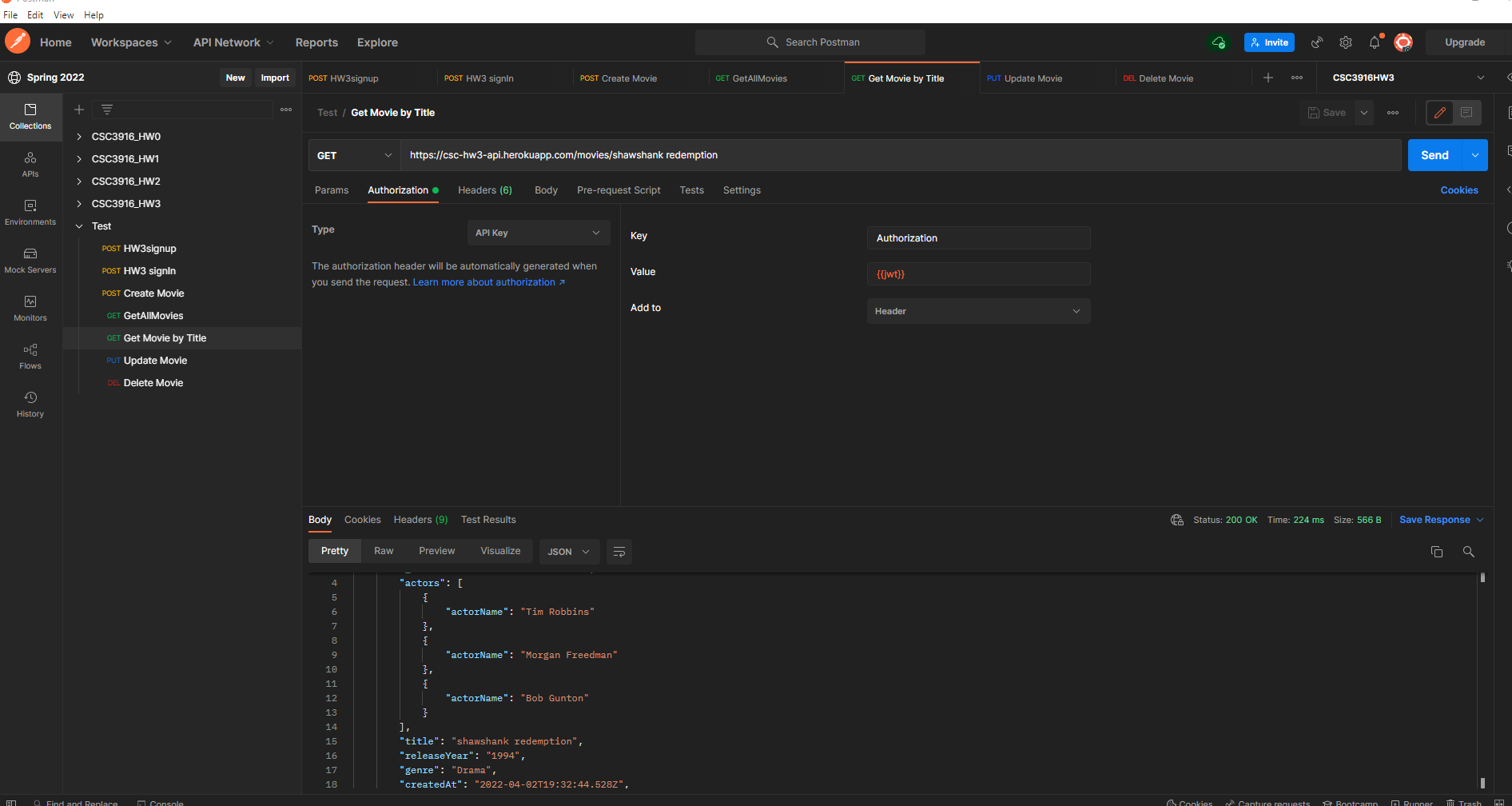Open the GET request method dropdown
The image size is (1512, 806).
click(353, 155)
